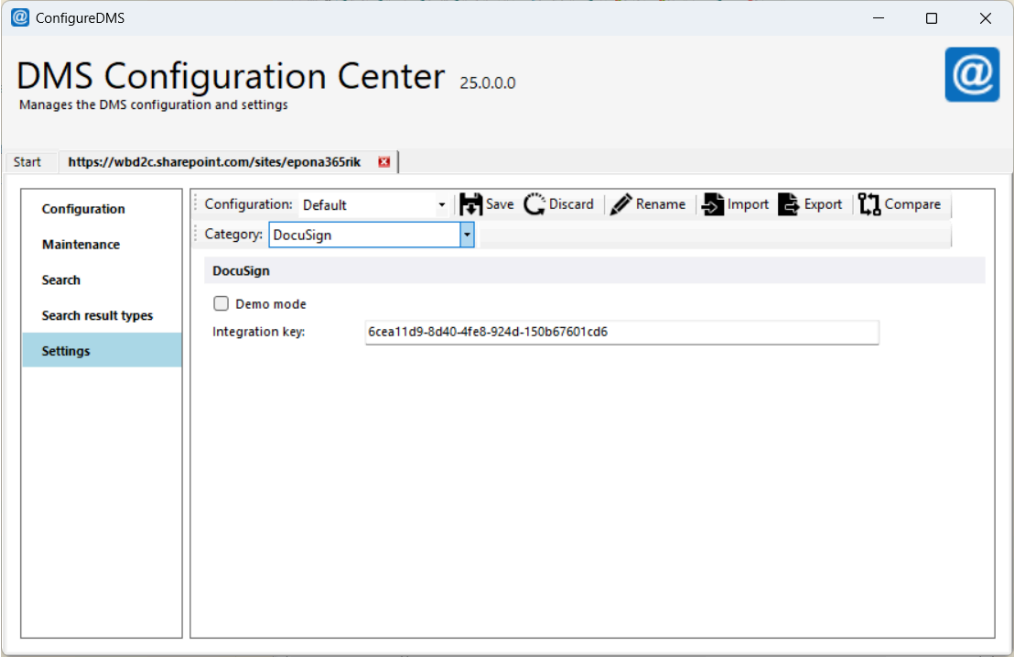Viewport: 1014px width, 658px height.
Task: Click into the Integration key field
Action: (621, 333)
